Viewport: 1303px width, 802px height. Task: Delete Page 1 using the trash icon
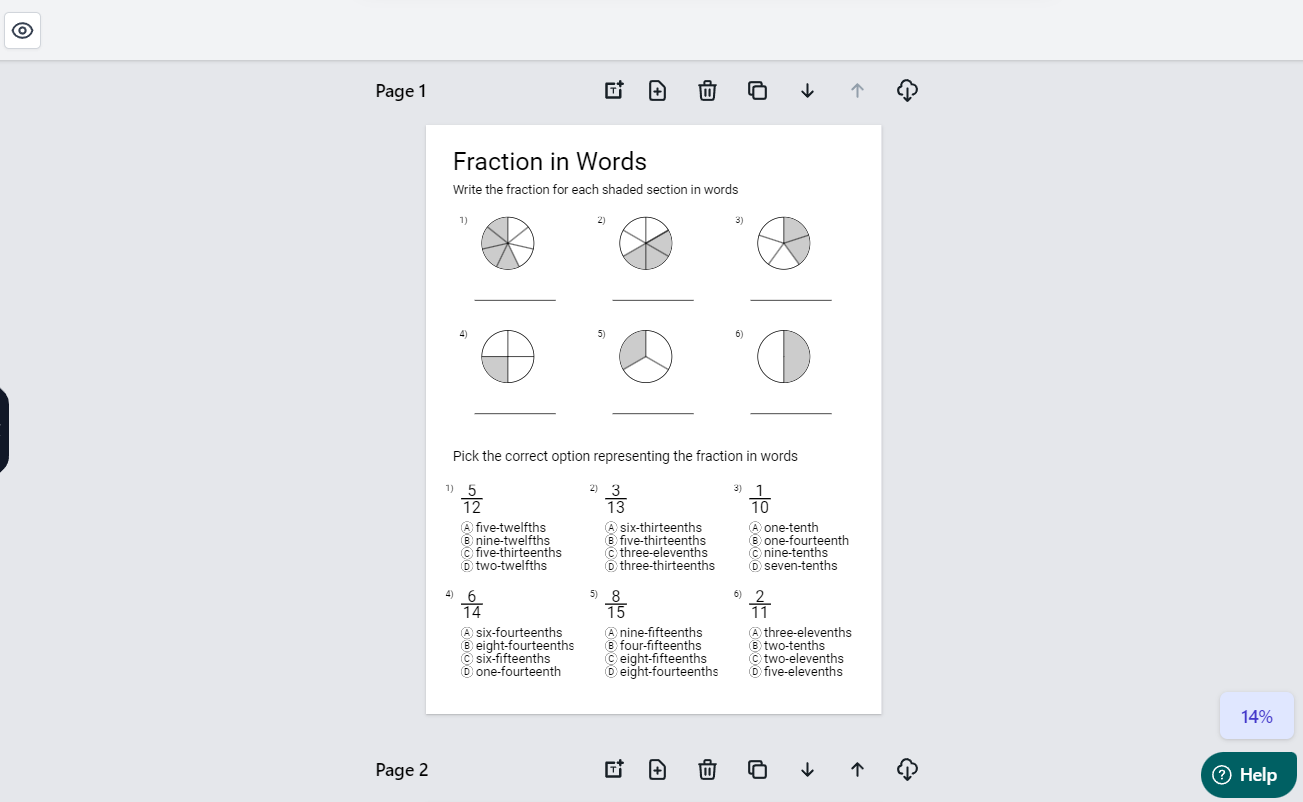point(707,90)
